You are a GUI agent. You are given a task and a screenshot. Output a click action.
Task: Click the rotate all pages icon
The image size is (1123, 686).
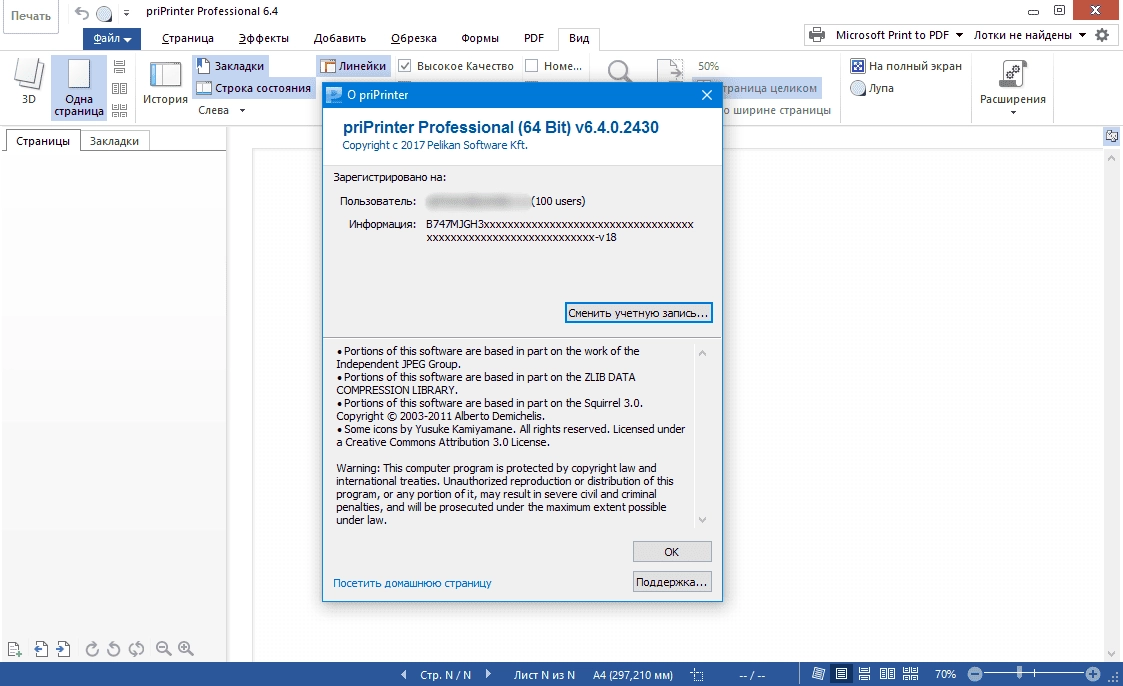point(136,649)
